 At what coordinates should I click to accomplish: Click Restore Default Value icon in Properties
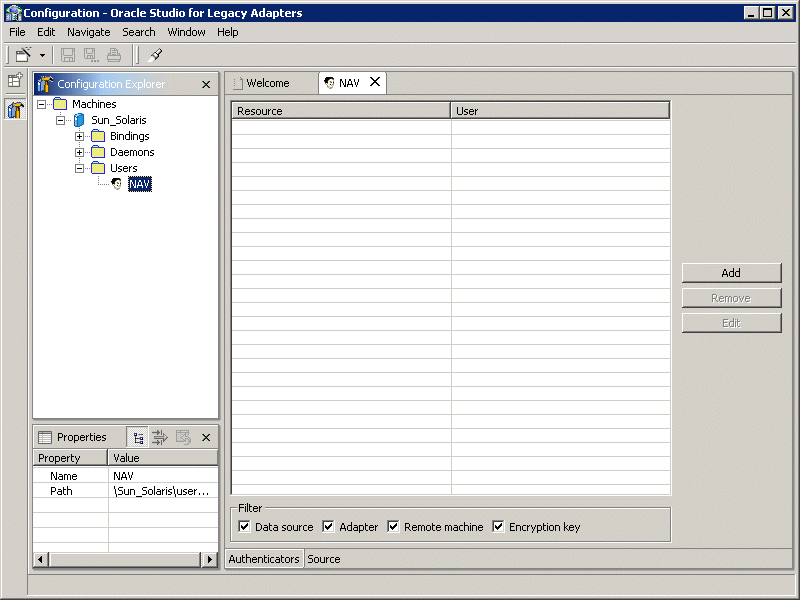[x=183, y=437]
